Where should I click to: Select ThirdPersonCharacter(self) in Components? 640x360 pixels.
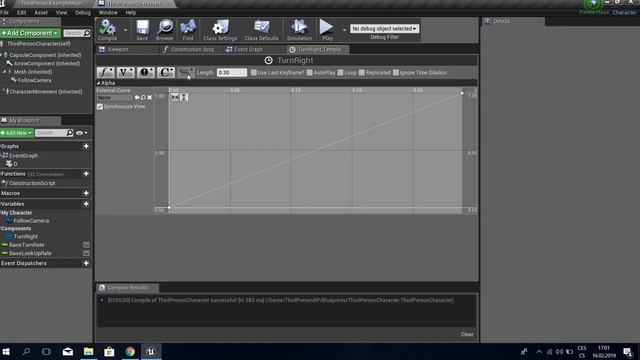[x=39, y=44]
